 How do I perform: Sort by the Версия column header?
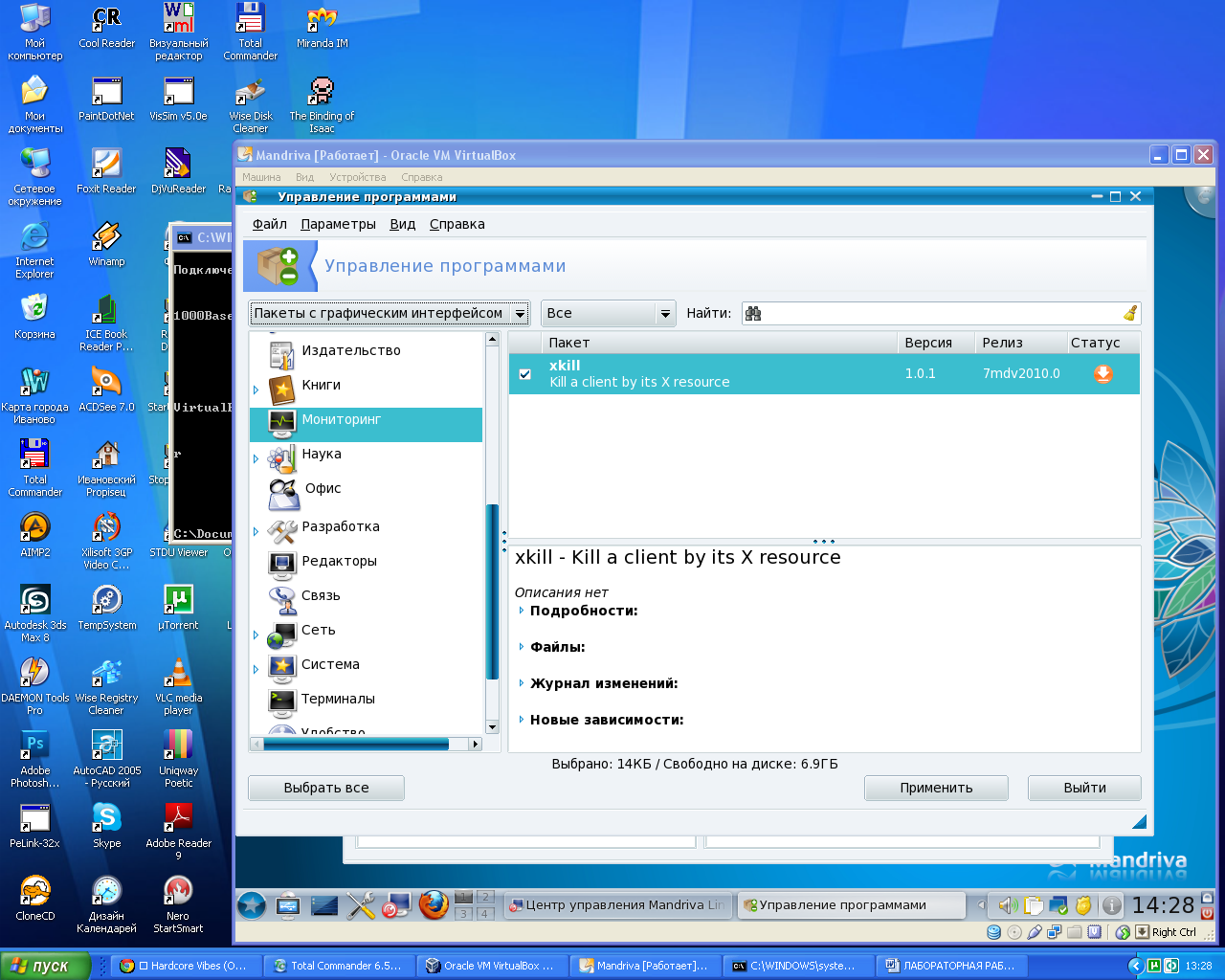(x=936, y=343)
